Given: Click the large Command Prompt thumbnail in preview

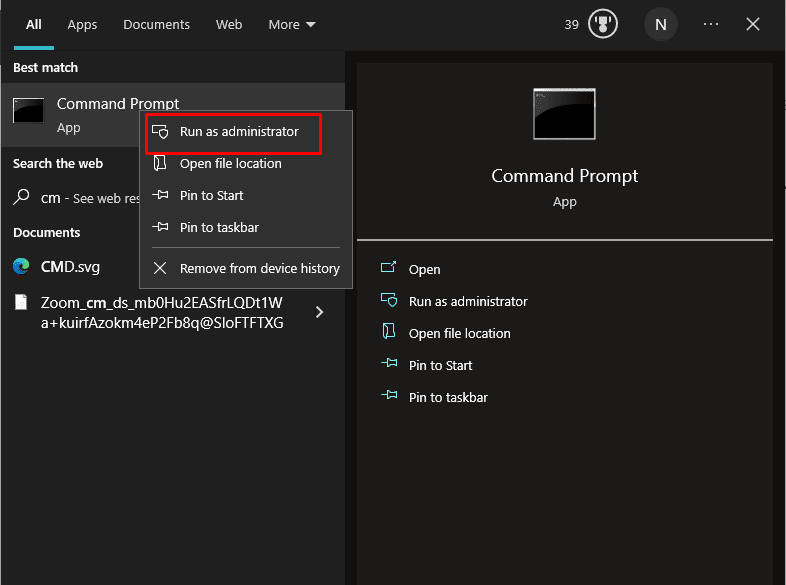Looking at the screenshot, I should click(564, 114).
